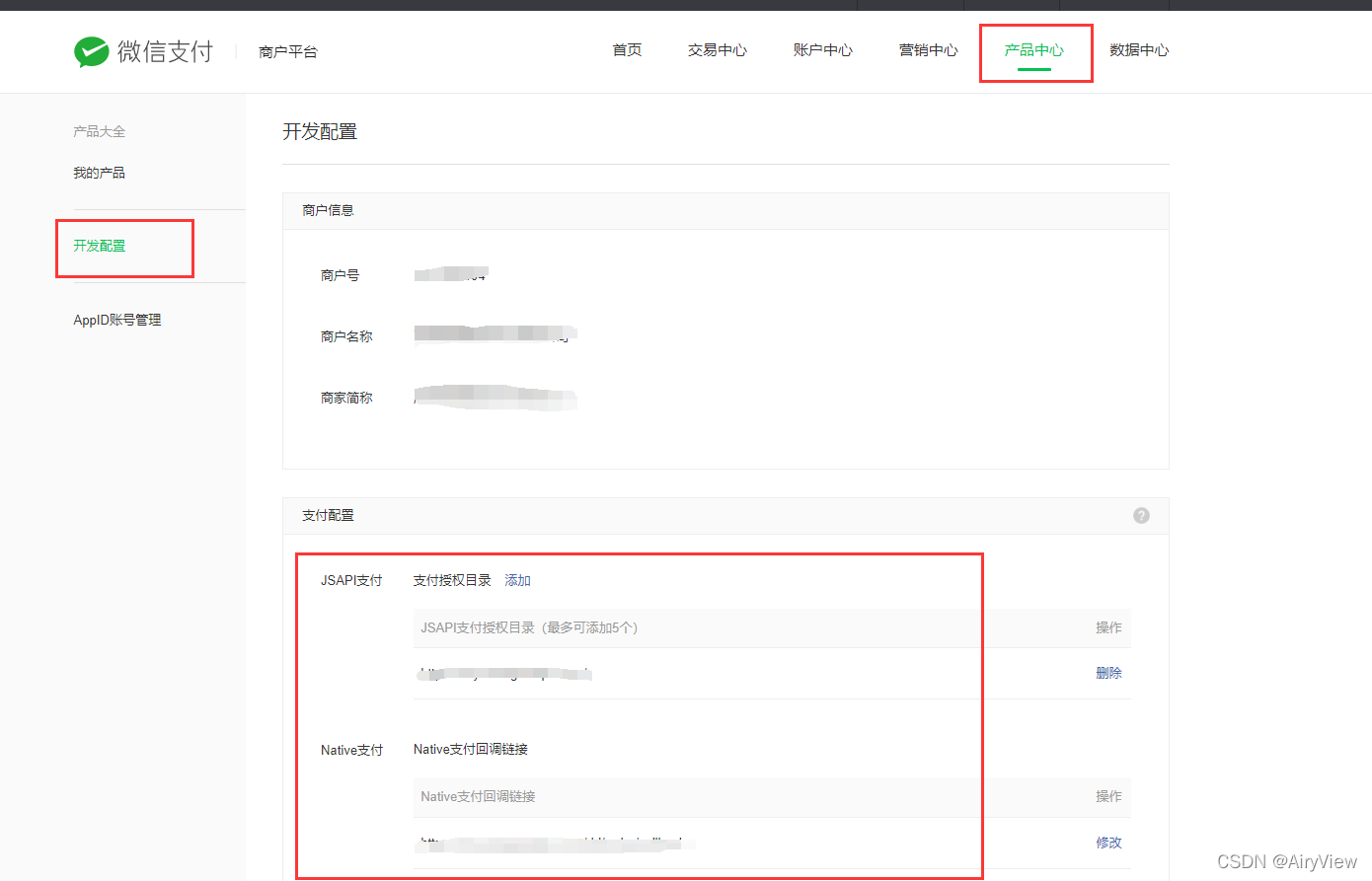The image size is (1372, 881).
Task: Click the 产品大全 sidebar heading
Action: coord(99,131)
